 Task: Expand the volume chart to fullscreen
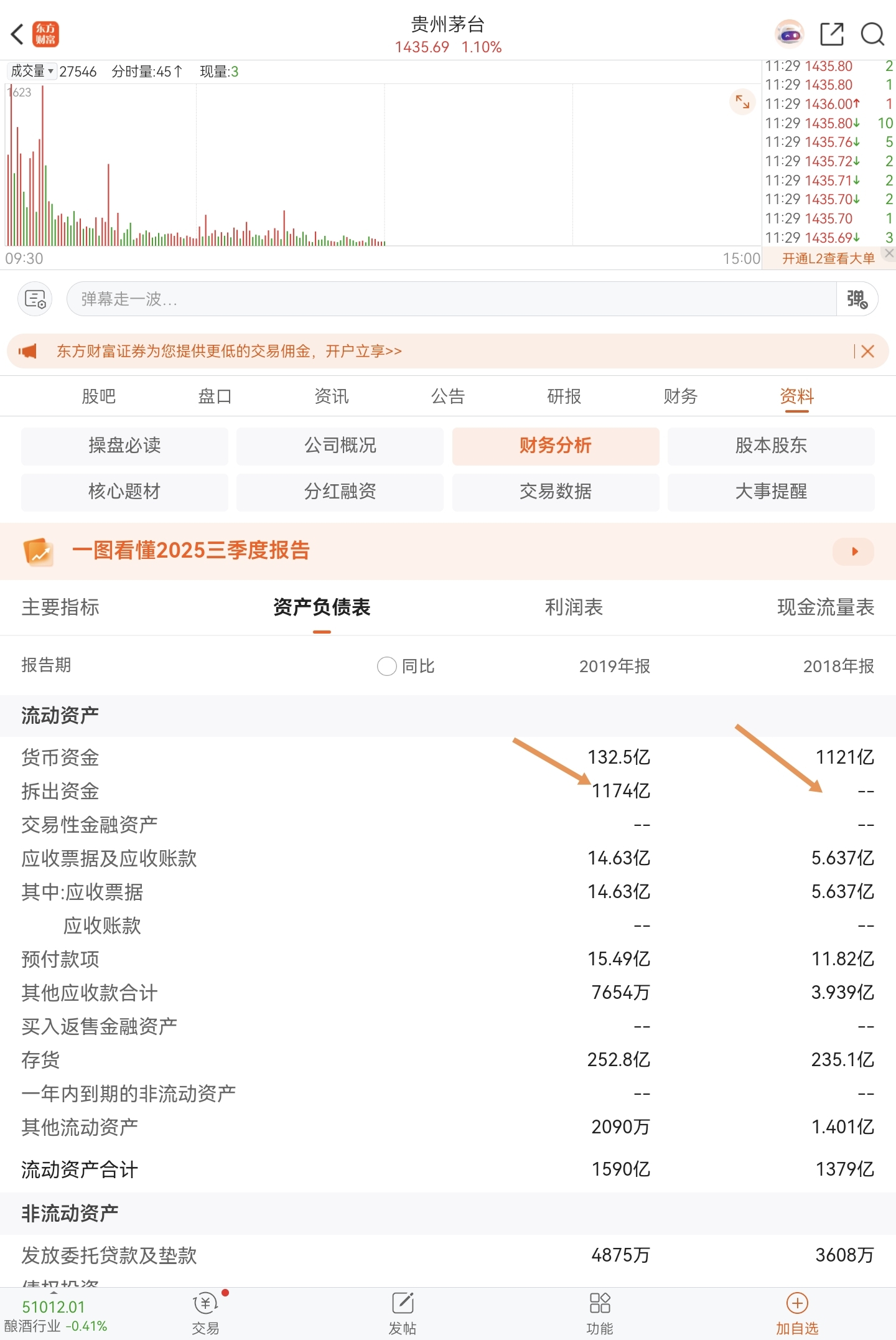(x=742, y=101)
